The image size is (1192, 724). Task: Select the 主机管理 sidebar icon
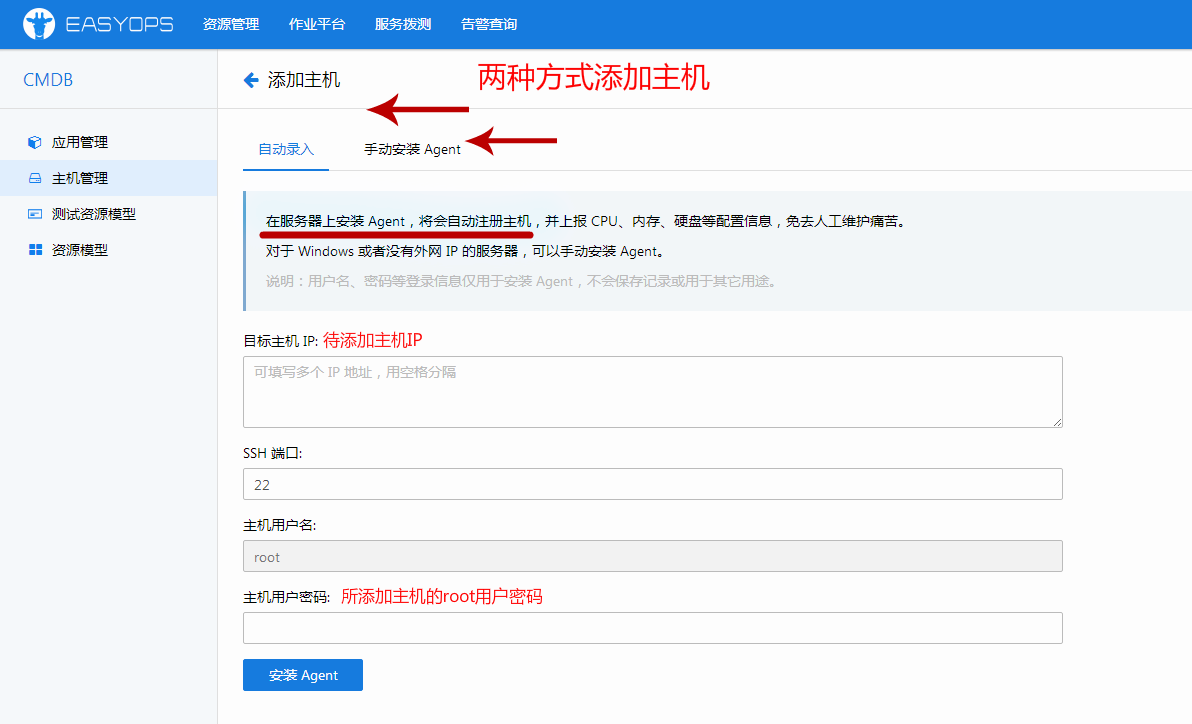[x=36, y=178]
